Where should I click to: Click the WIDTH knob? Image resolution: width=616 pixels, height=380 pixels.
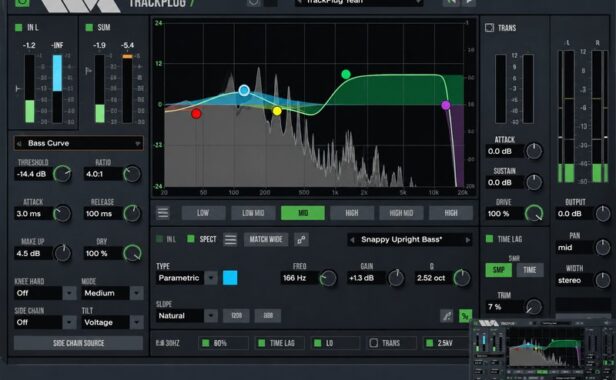tap(603, 280)
